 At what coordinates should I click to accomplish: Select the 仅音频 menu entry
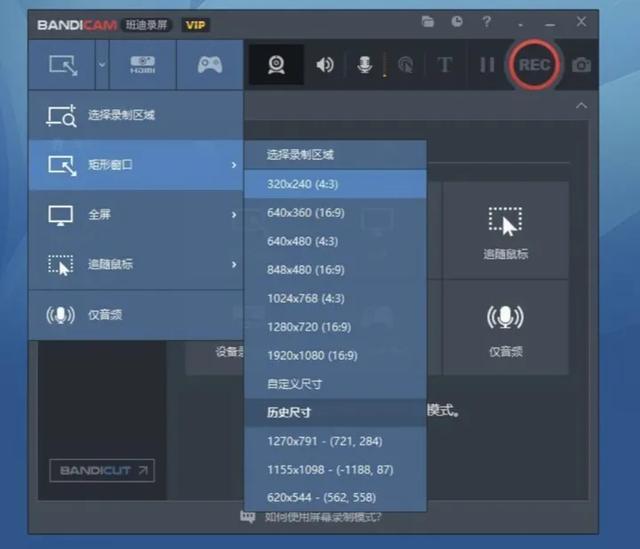(x=136, y=315)
